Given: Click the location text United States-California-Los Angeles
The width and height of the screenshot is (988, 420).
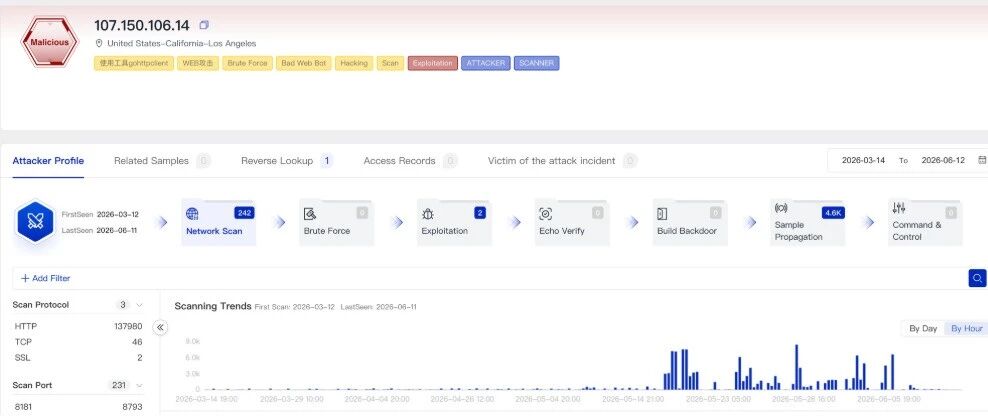Looking at the screenshot, I should [181, 43].
